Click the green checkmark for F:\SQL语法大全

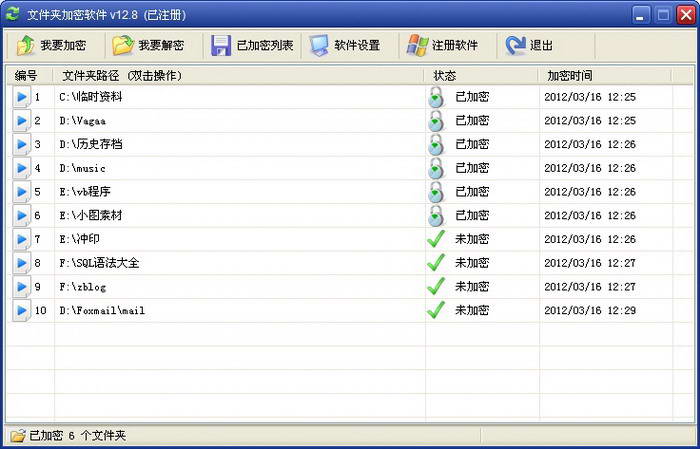(436, 262)
